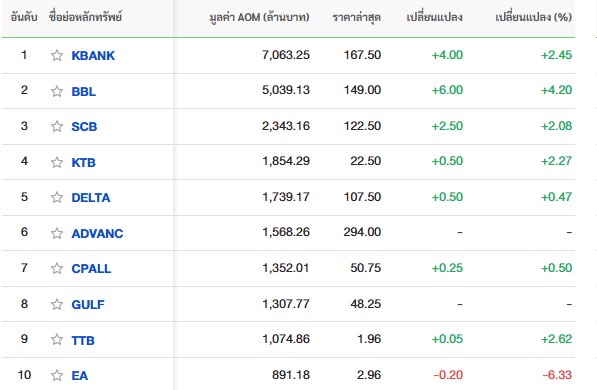Mark CPALL as favorite
The height and width of the screenshot is (390, 597).
pyautogui.click(x=57, y=269)
